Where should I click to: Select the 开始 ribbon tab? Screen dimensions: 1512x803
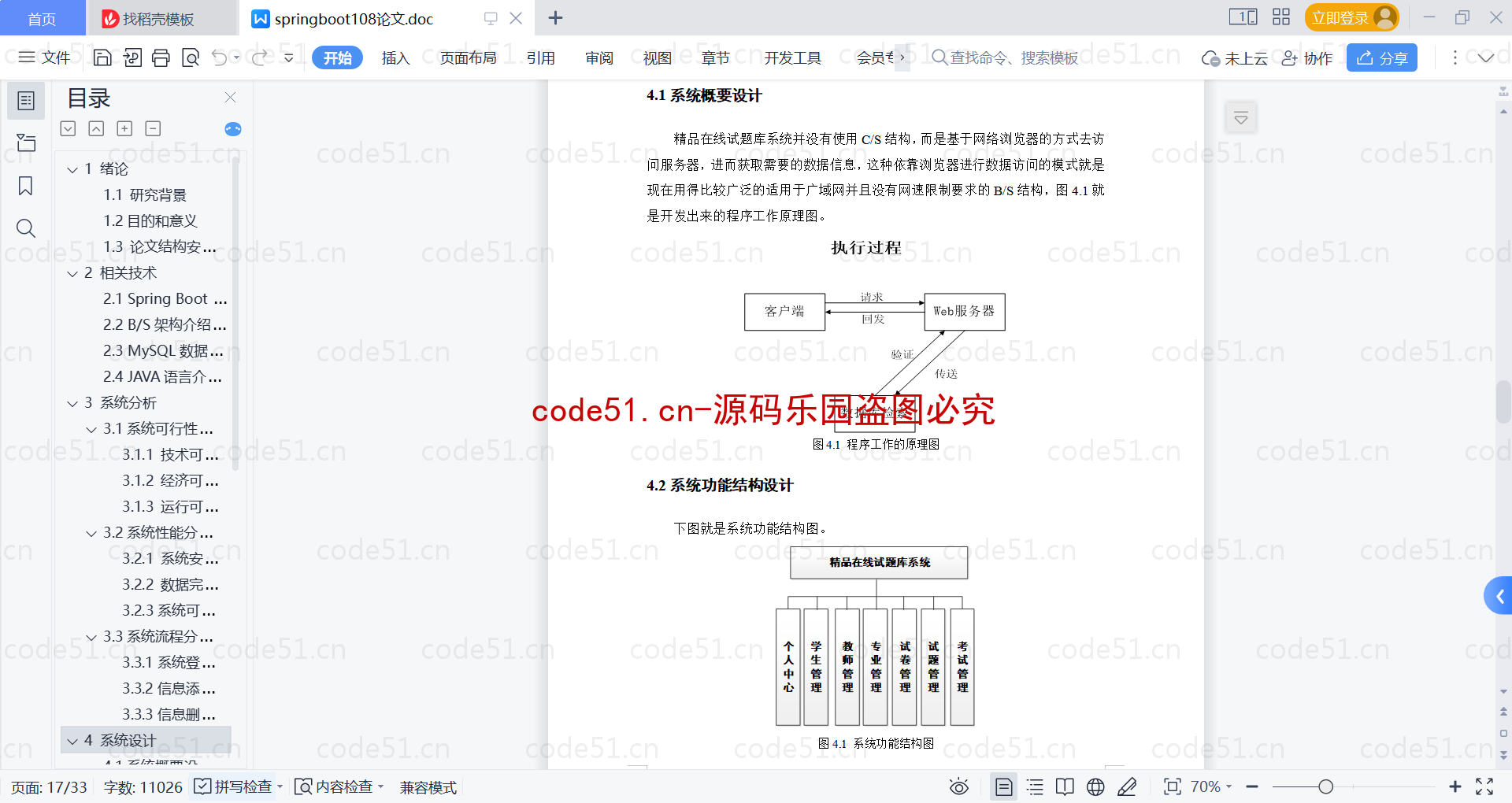click(337, 57)
